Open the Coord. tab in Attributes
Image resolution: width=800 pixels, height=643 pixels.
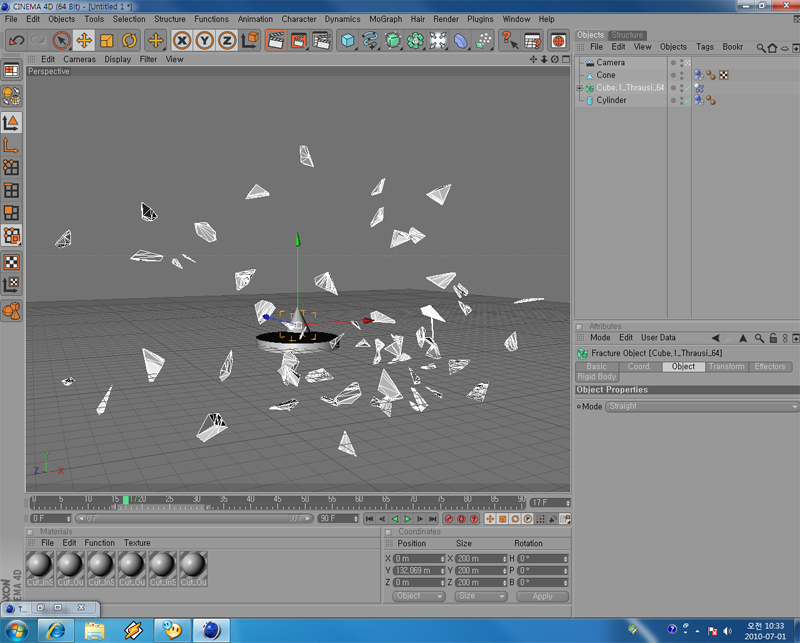[639, 366]
